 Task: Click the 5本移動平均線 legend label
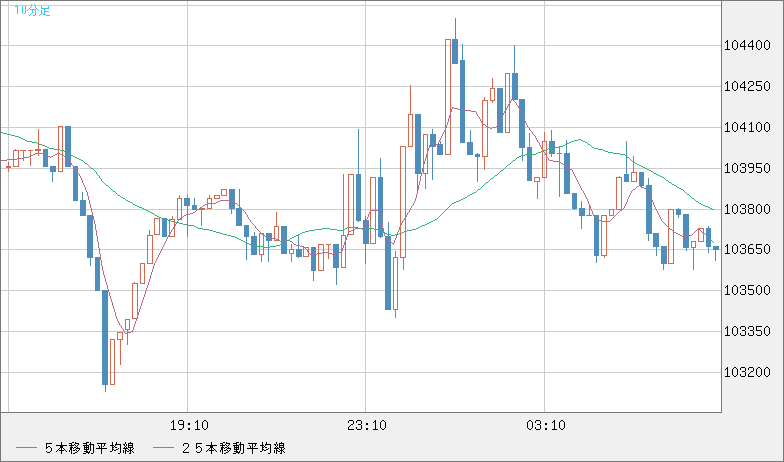pyautogui.click(x=90, y=448)
